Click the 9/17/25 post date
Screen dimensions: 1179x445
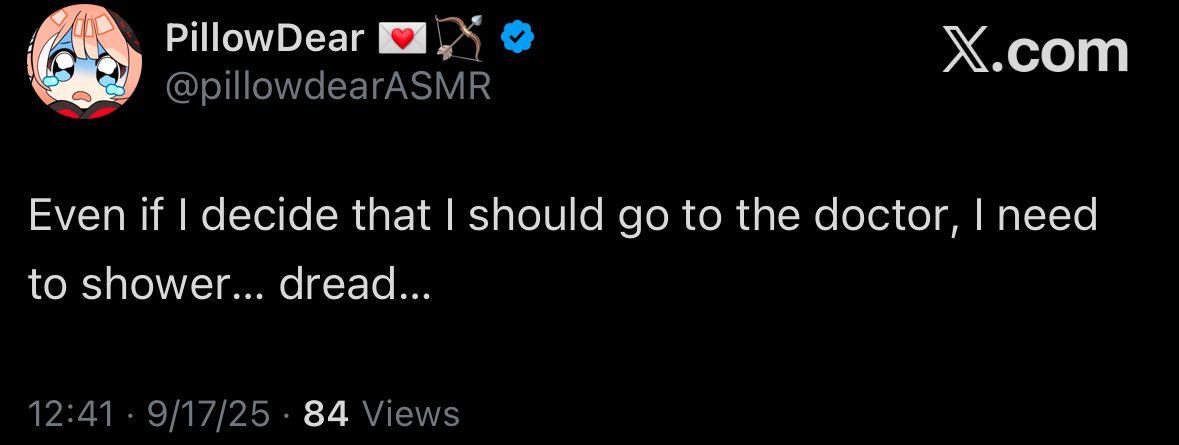(x=208, y=413)
